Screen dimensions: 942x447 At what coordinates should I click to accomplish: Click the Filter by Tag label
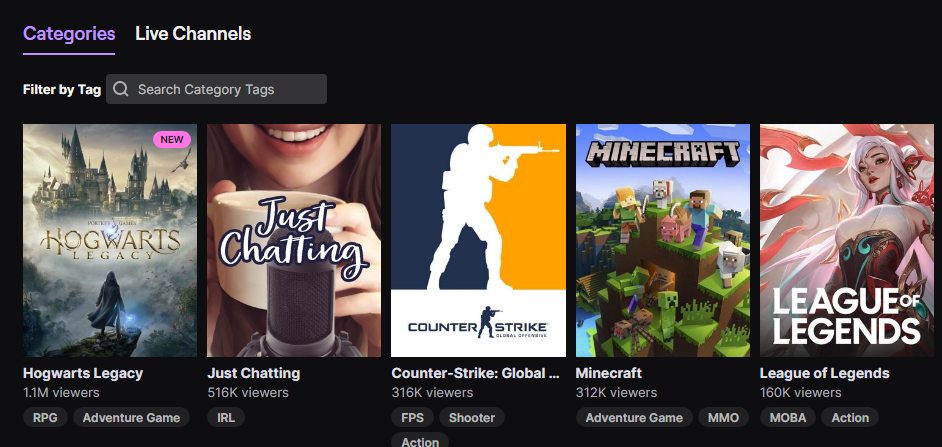point(62,90)
